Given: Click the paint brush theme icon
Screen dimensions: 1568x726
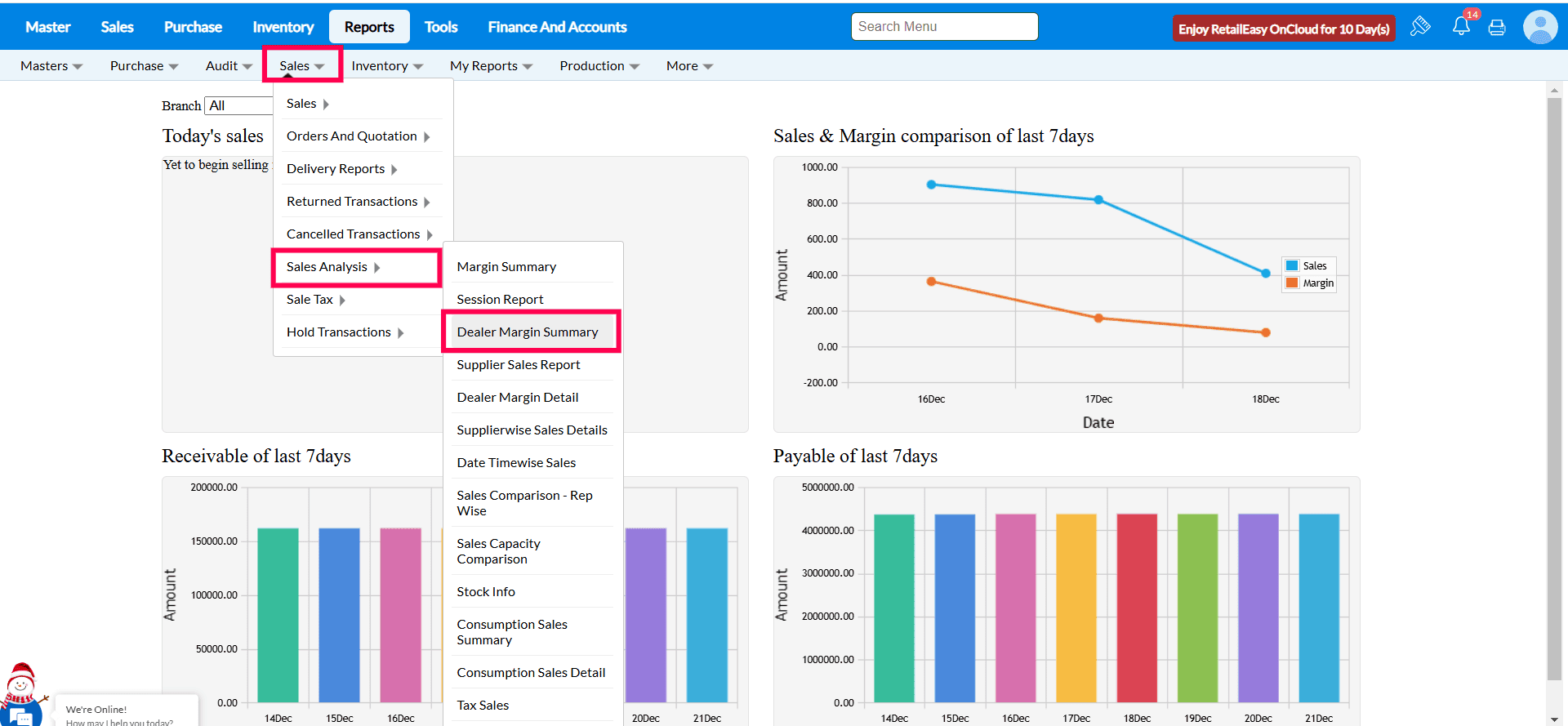Looking at the screenshot, I should pos(1420,27).
